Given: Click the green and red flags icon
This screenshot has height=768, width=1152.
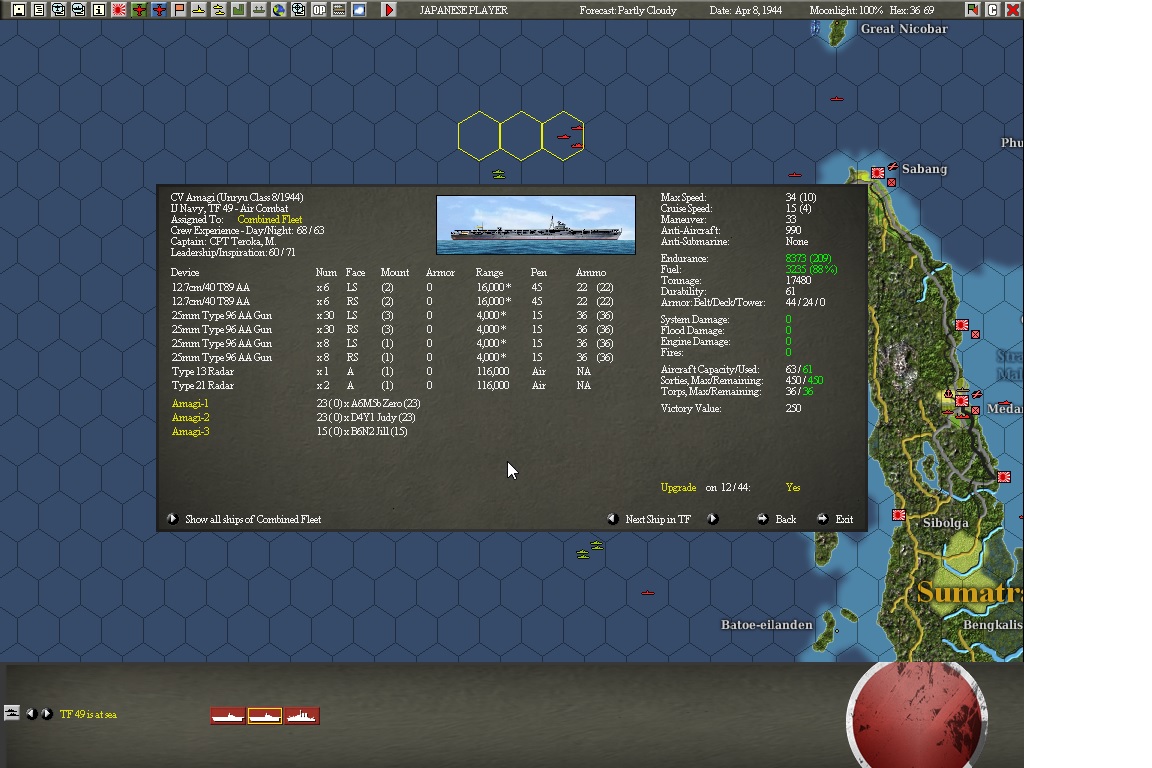Looking at the screenshot, I should (973, 10).
